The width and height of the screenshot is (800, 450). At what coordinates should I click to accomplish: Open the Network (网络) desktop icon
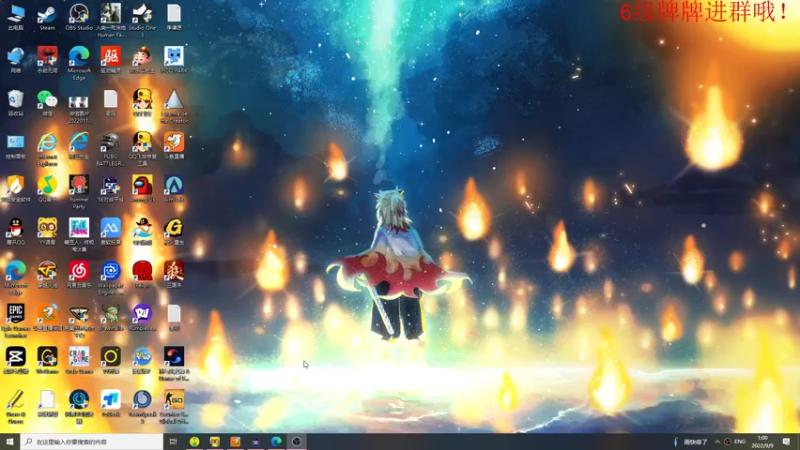[15, 60]
